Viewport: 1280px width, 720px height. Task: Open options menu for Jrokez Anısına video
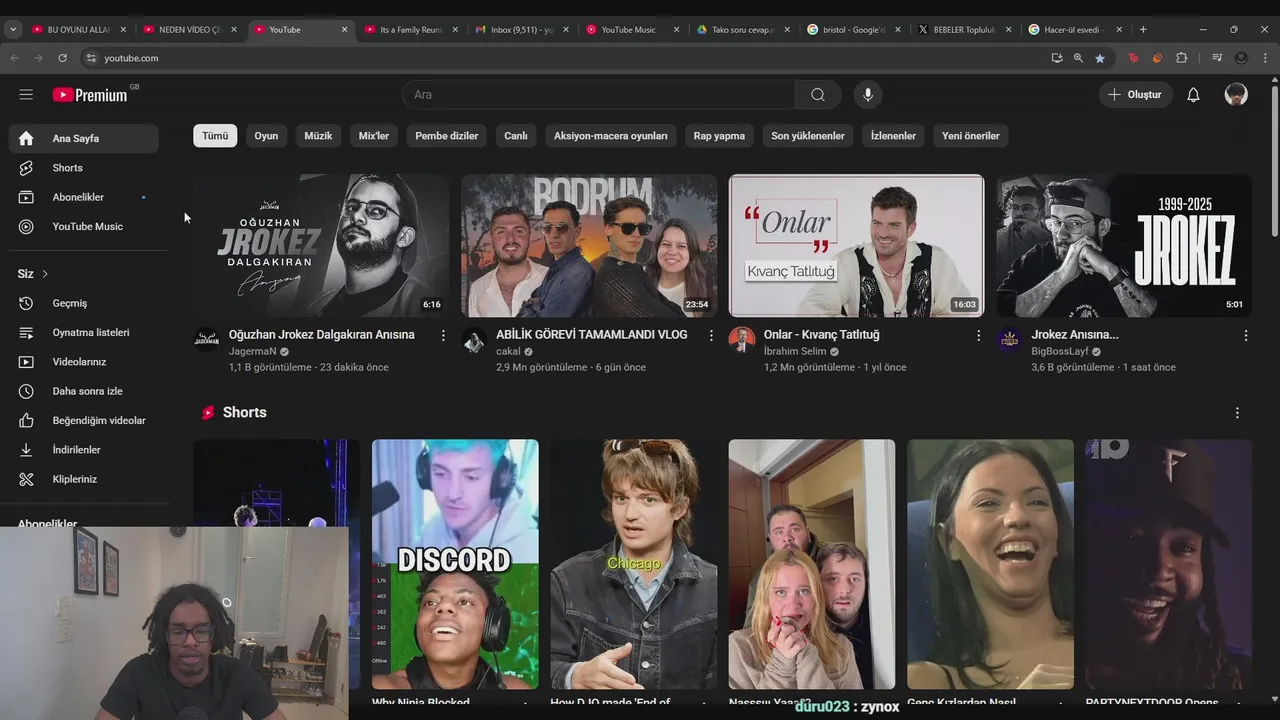(1246, 336)
